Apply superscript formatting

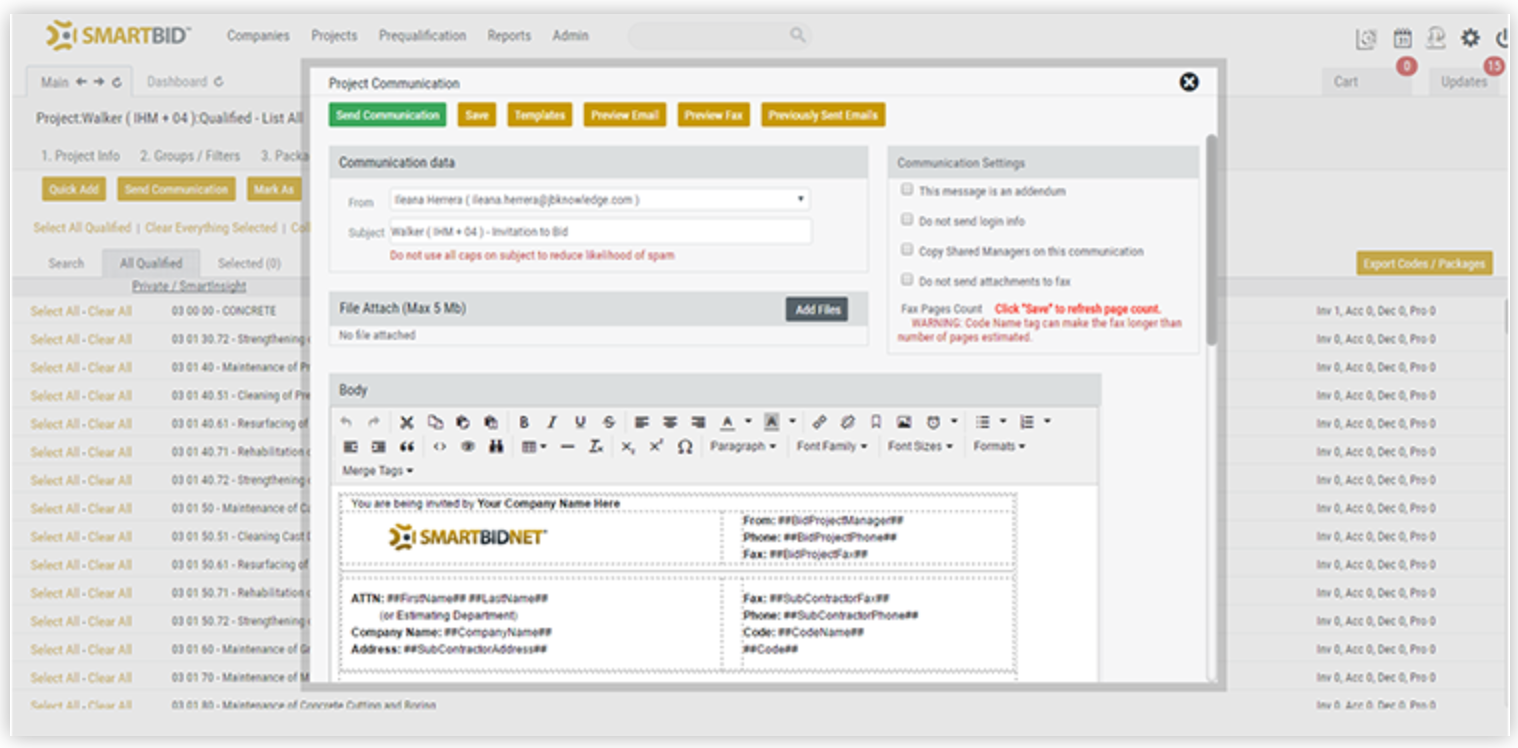(656, 446)
